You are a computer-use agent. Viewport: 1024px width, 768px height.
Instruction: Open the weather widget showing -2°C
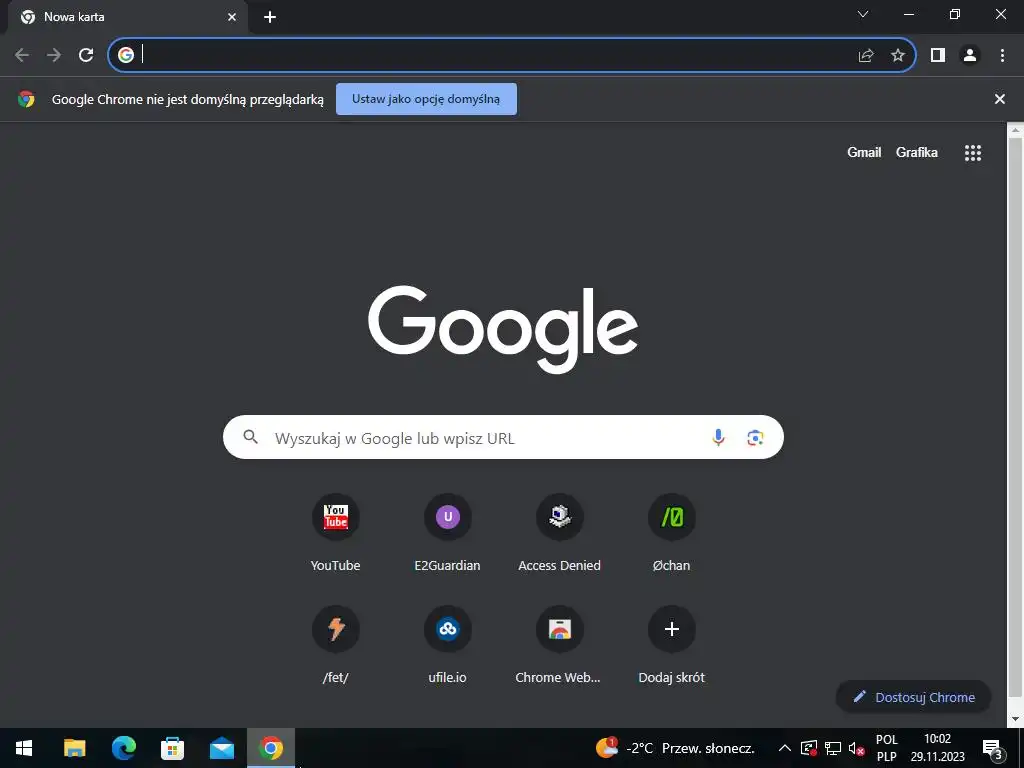[675, 748]
